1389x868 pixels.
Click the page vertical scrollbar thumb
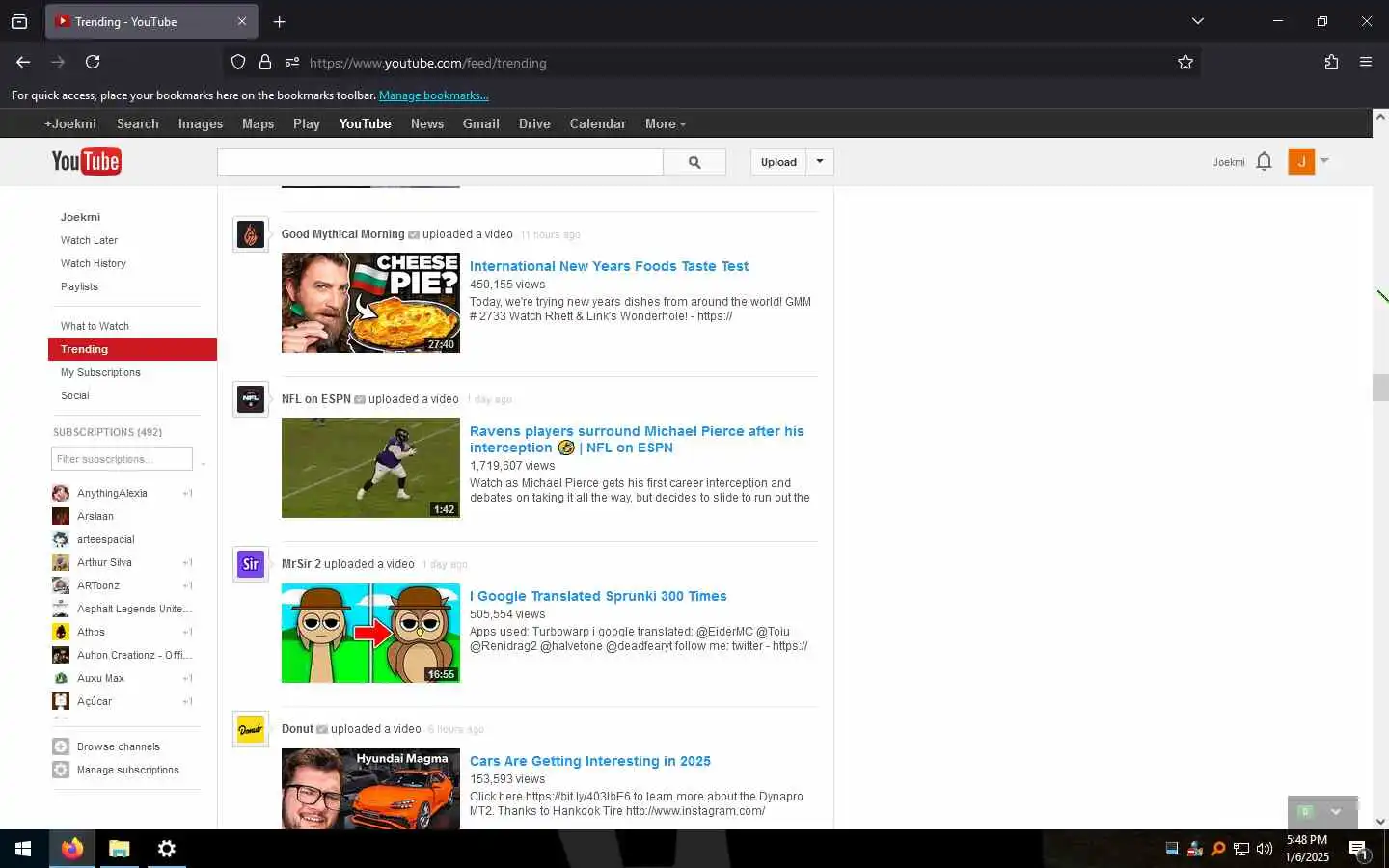click(x=1380, y=387)
